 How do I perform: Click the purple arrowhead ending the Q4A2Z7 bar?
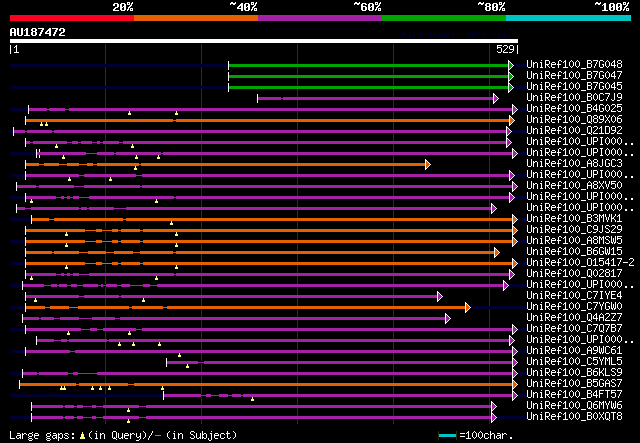click(448, 318)
